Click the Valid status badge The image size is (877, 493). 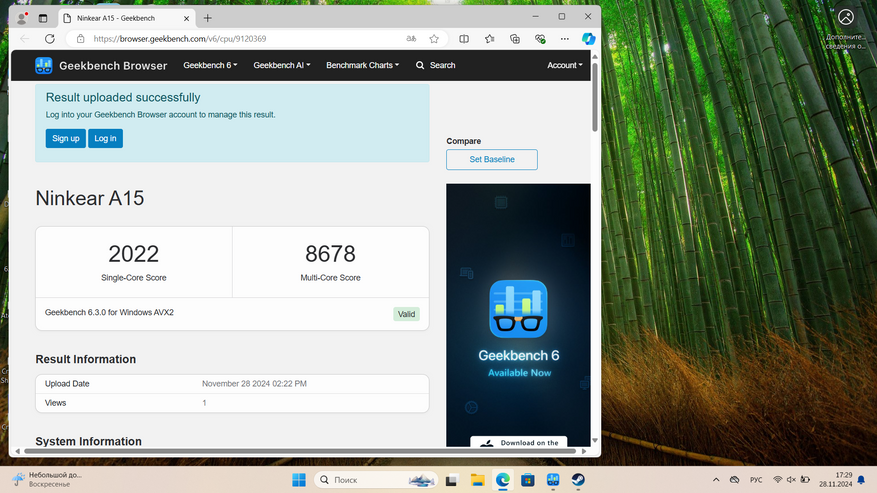pos(406,314)
